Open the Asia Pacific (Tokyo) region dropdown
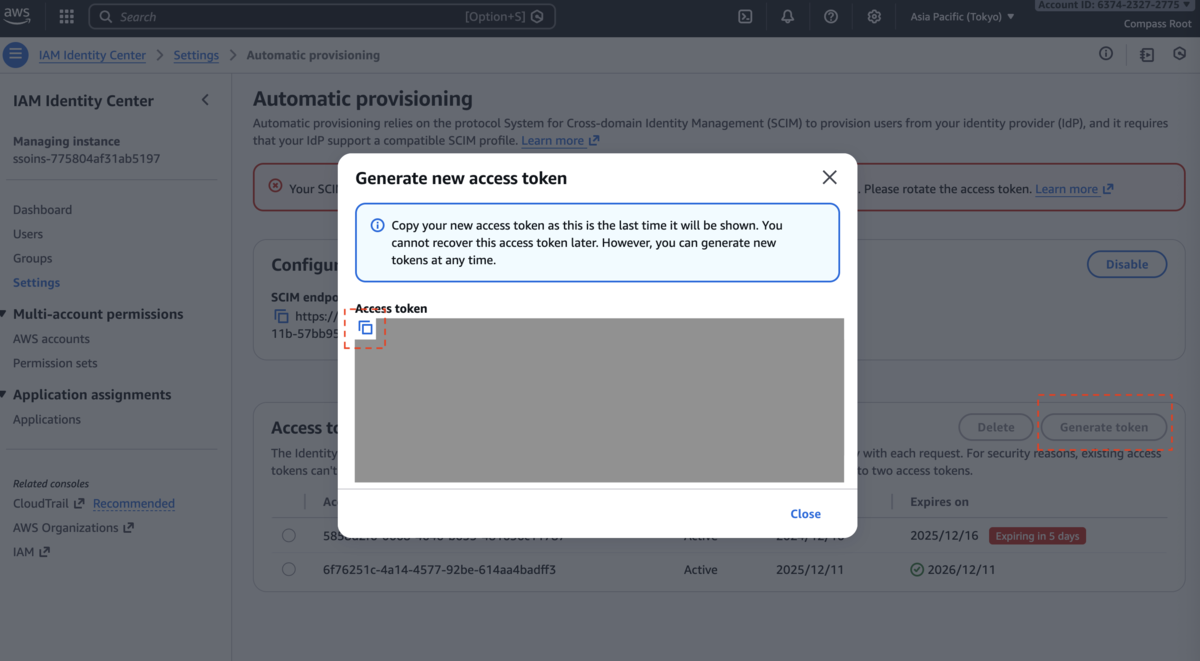This screenshot has width=1200, height=661. tap(962, 17)
